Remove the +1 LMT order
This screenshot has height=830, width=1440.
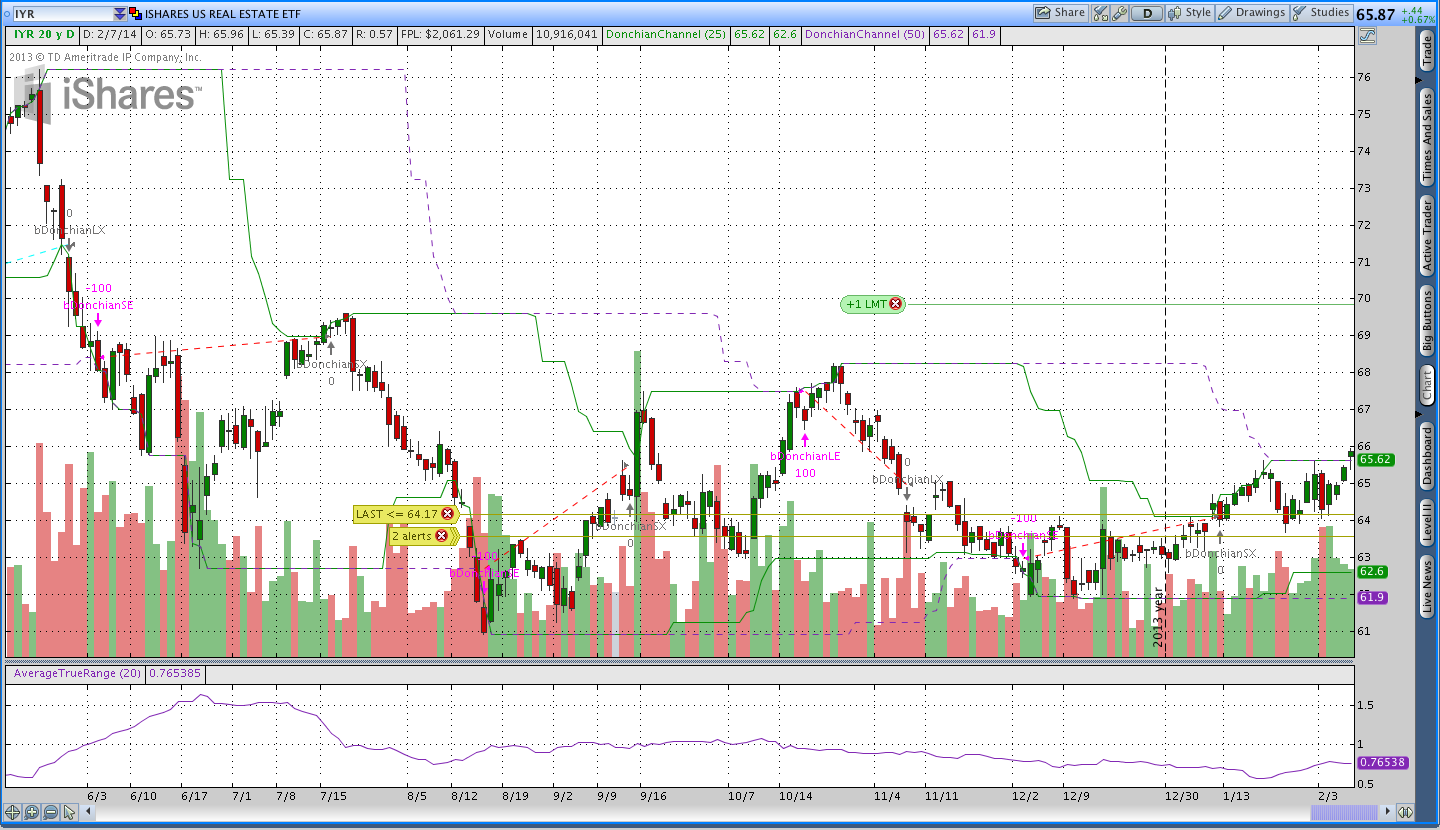(x=896, y=304)
